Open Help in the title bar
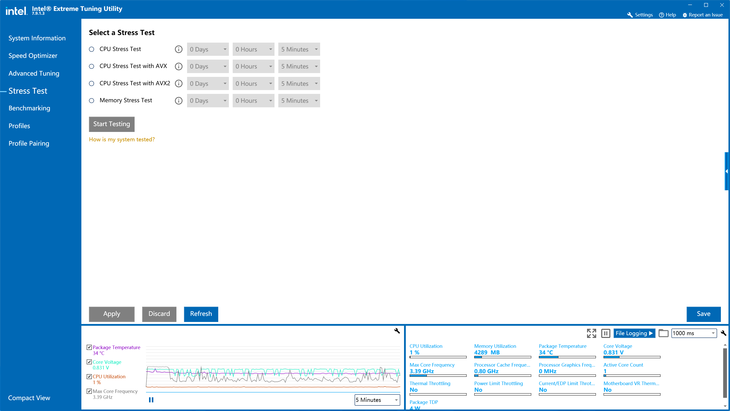This screenshot has height=411, width=730. 667,15
